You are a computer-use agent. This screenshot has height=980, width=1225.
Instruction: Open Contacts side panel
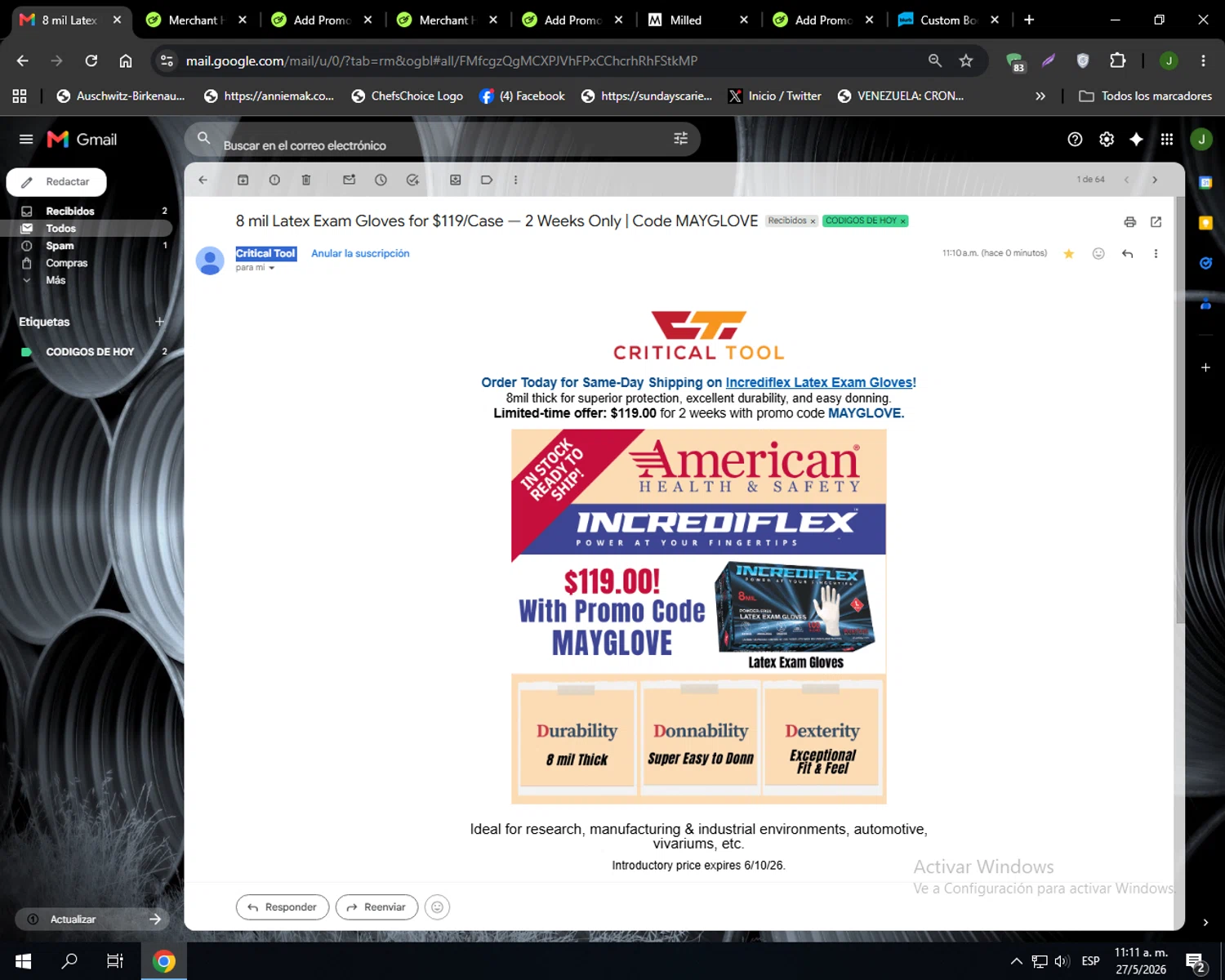[x=1205, y=303]
